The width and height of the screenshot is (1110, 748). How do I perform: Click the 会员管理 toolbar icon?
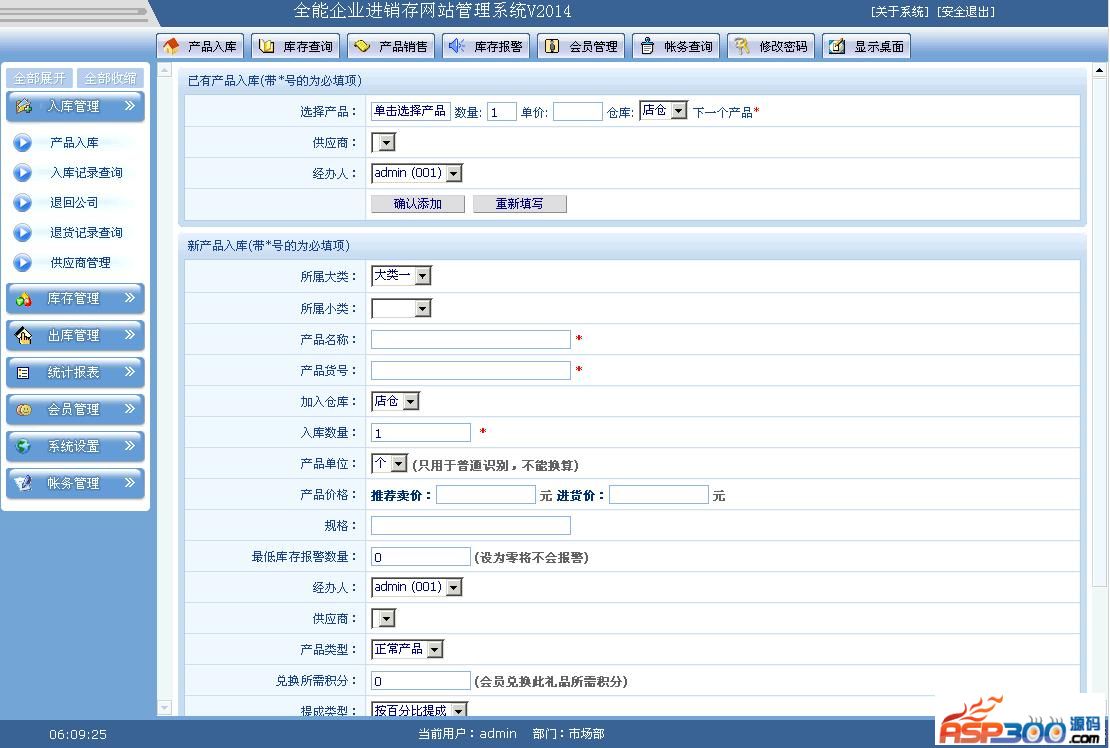[552, 46]
